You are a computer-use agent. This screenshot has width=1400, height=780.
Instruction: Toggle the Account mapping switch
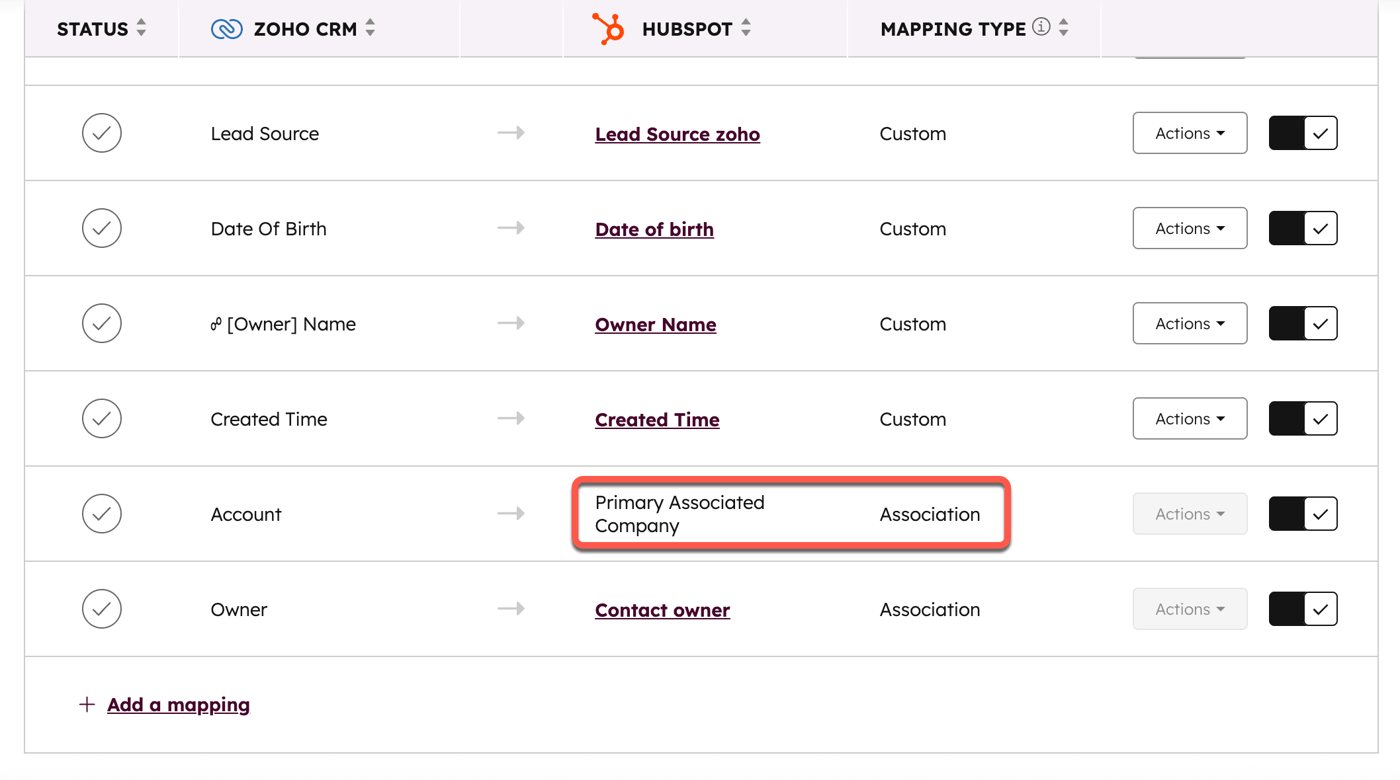1303,513
